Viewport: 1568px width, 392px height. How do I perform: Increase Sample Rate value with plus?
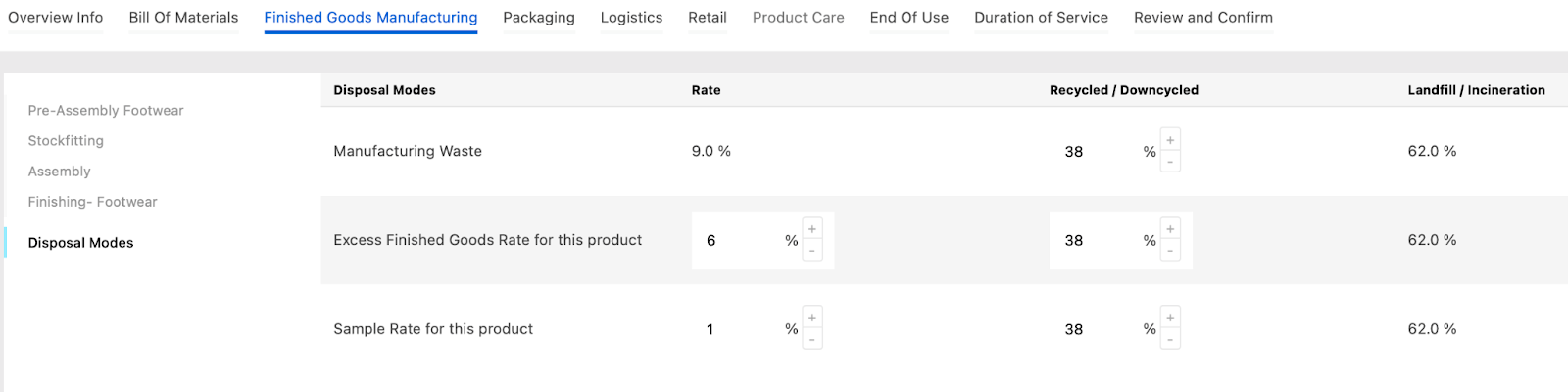click(x=812, y=318)
